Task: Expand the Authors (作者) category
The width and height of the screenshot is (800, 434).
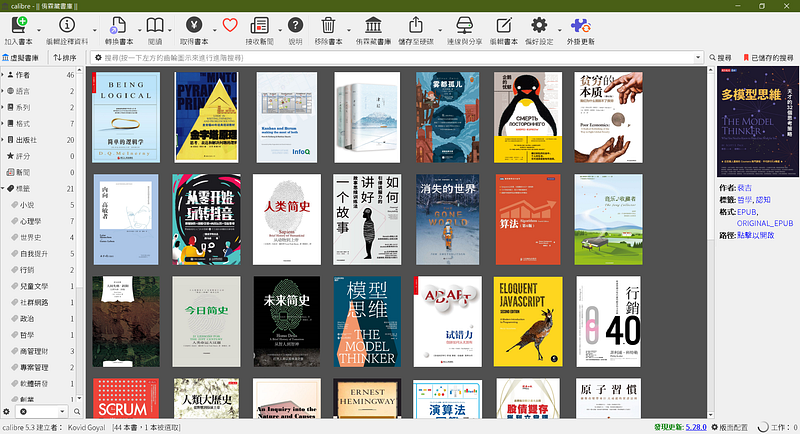Action: click(7, 76)
